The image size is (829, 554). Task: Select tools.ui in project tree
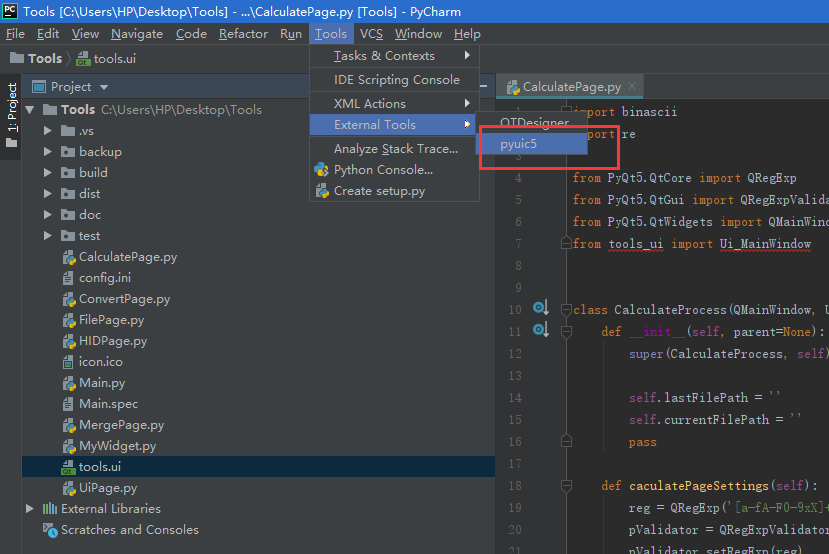(258, 467)
